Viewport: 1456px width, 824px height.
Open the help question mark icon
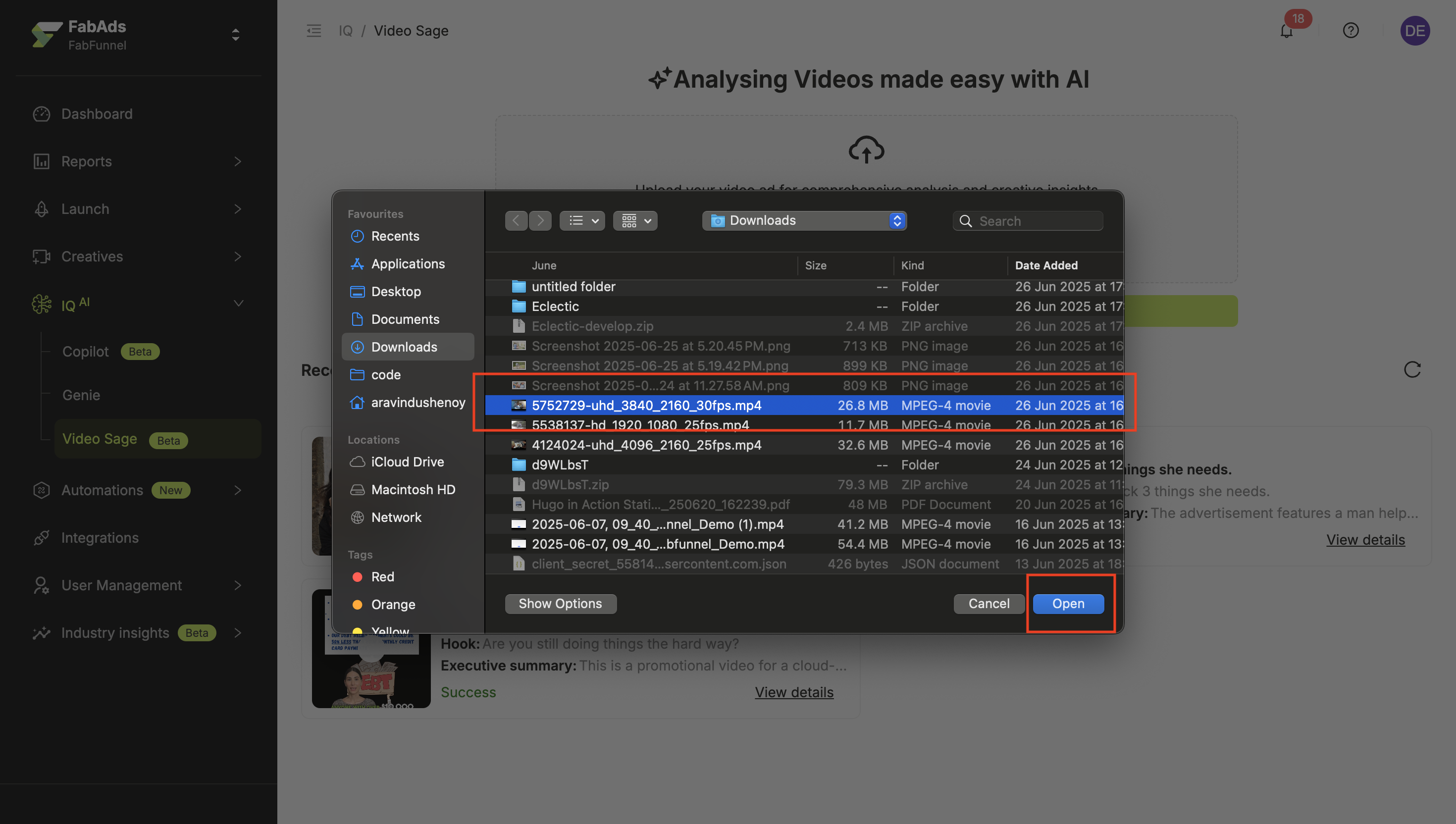click(x=1350, y=31)
